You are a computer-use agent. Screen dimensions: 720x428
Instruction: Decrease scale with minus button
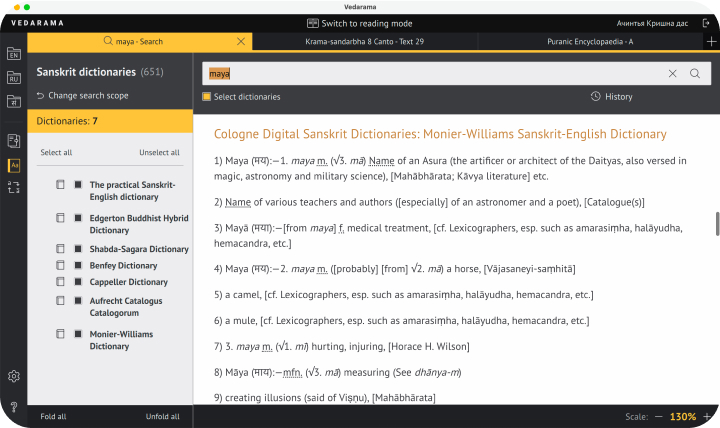click(658, 416)
